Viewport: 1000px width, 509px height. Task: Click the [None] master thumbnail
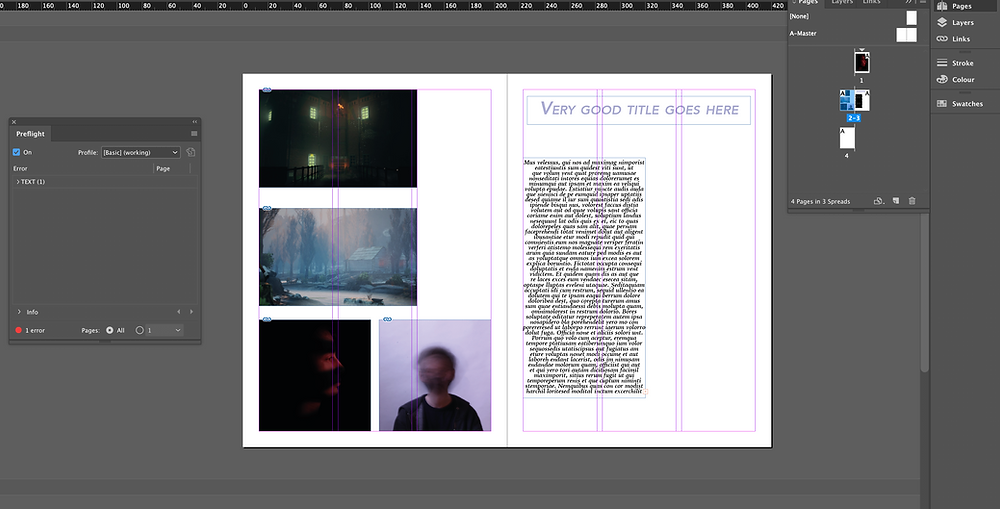[911, 17]
